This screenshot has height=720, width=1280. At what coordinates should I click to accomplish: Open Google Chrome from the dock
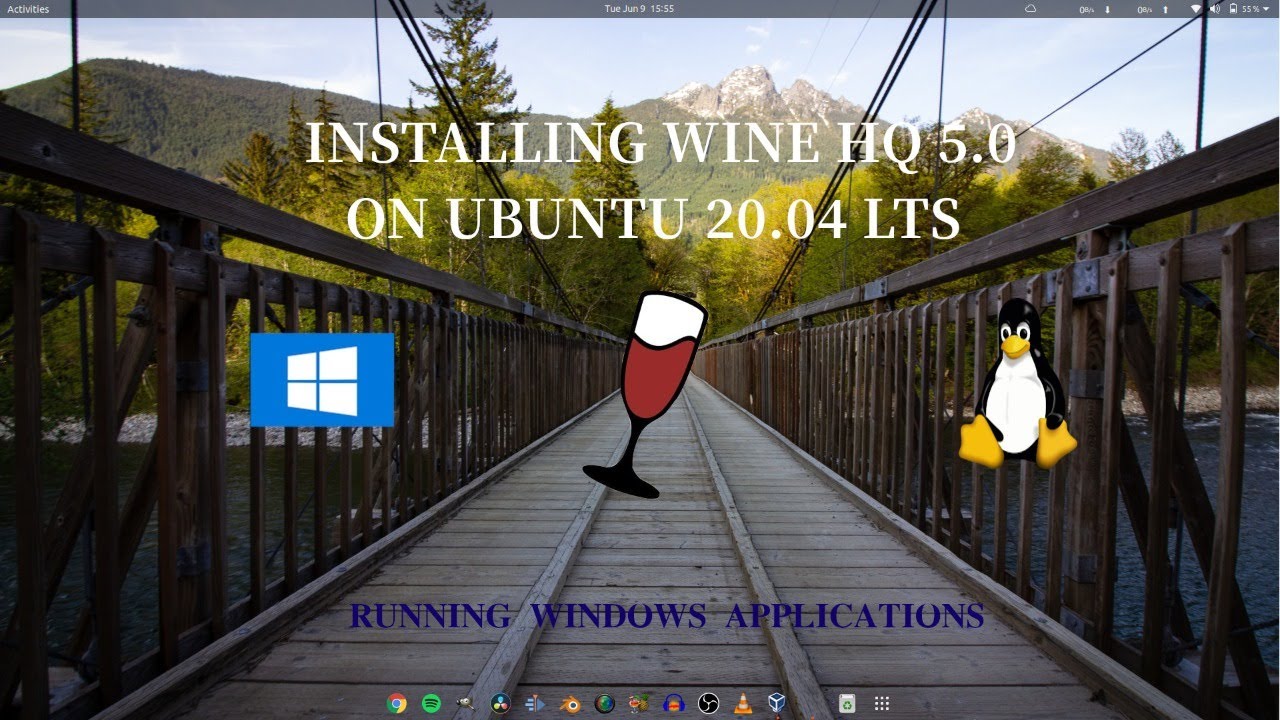pos(397,703)
